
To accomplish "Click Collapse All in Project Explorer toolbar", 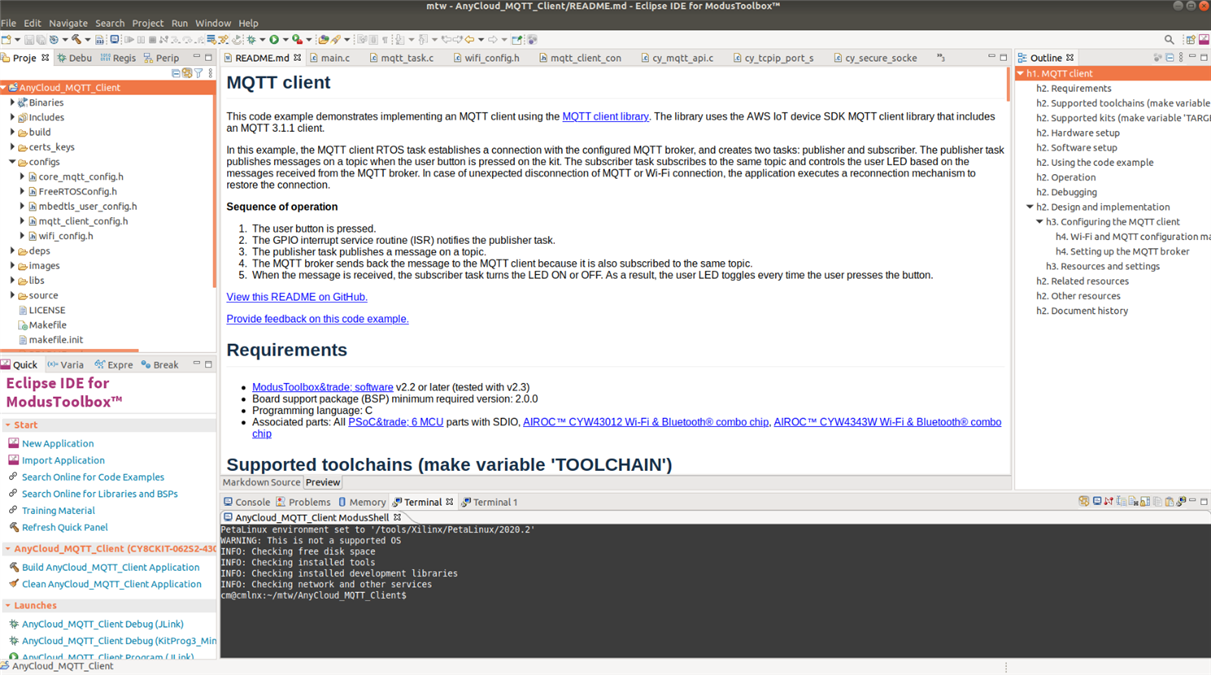I will (x=176, y=73).
